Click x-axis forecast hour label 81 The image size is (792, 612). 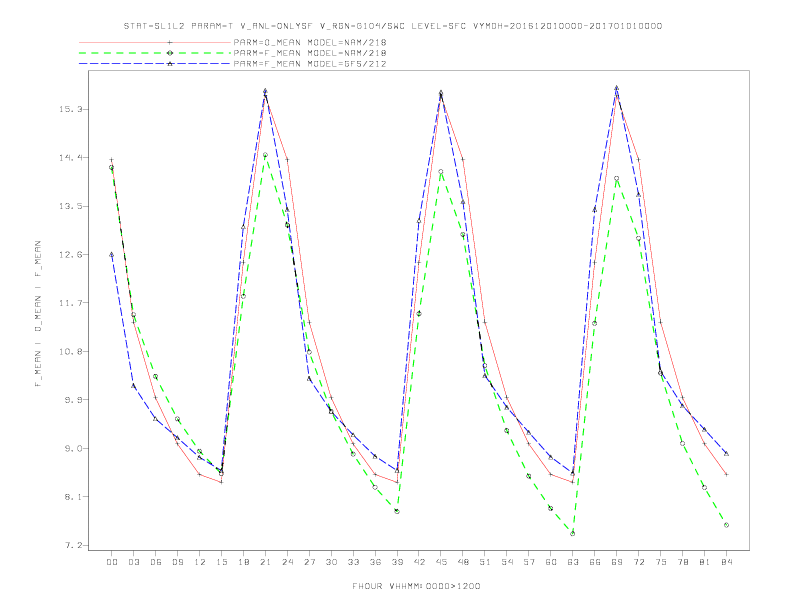click(705, 562)
